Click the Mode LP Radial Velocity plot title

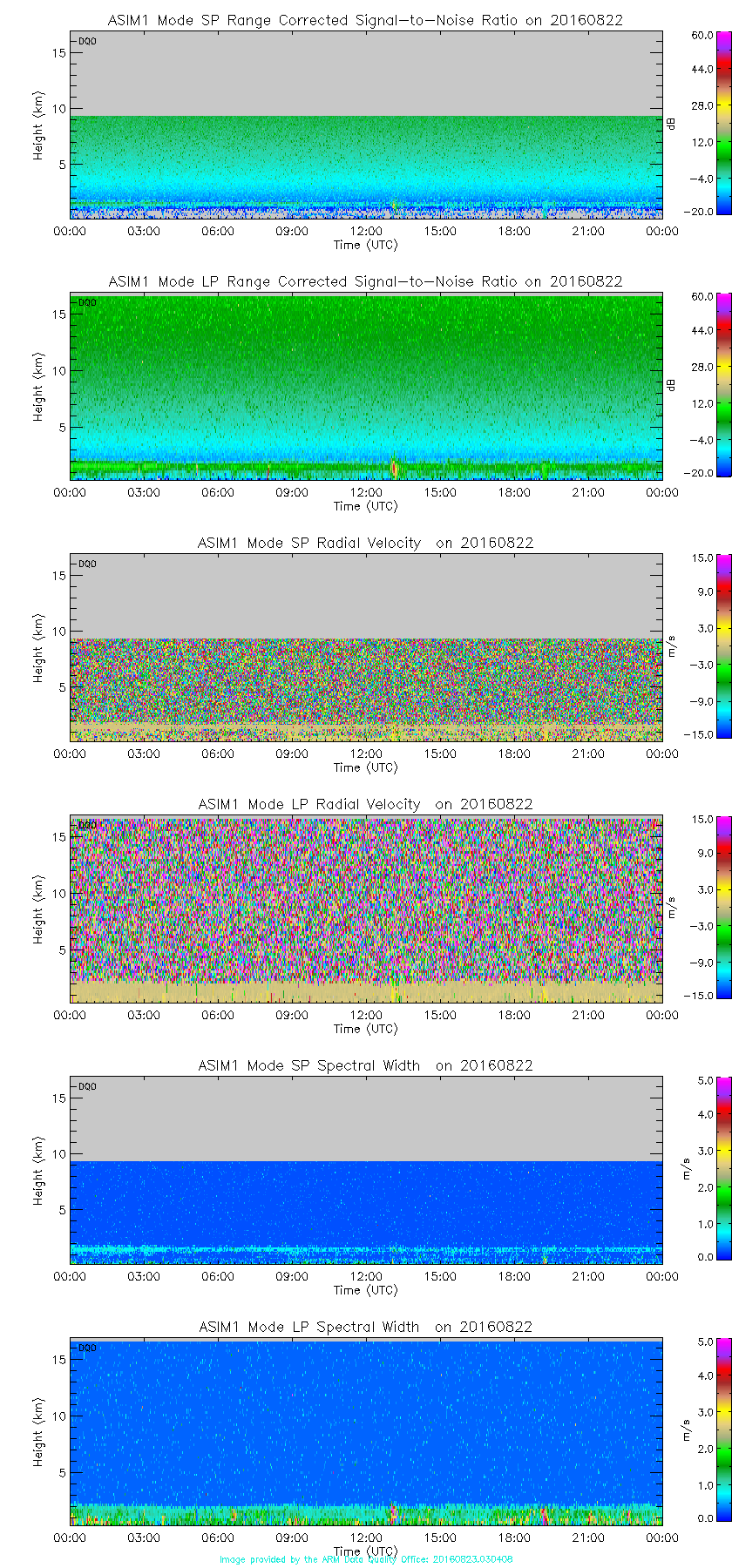coord(365,804)
